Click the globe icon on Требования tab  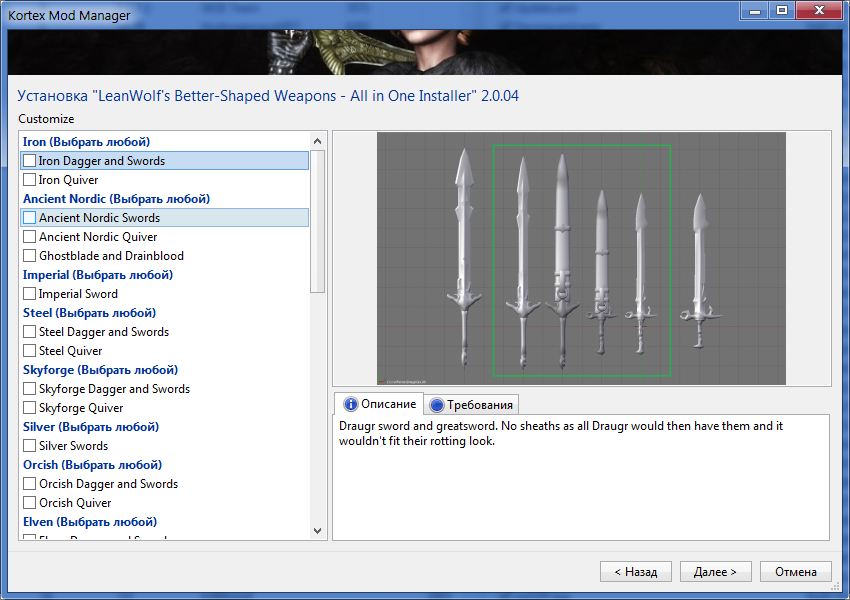coord(437,405)
